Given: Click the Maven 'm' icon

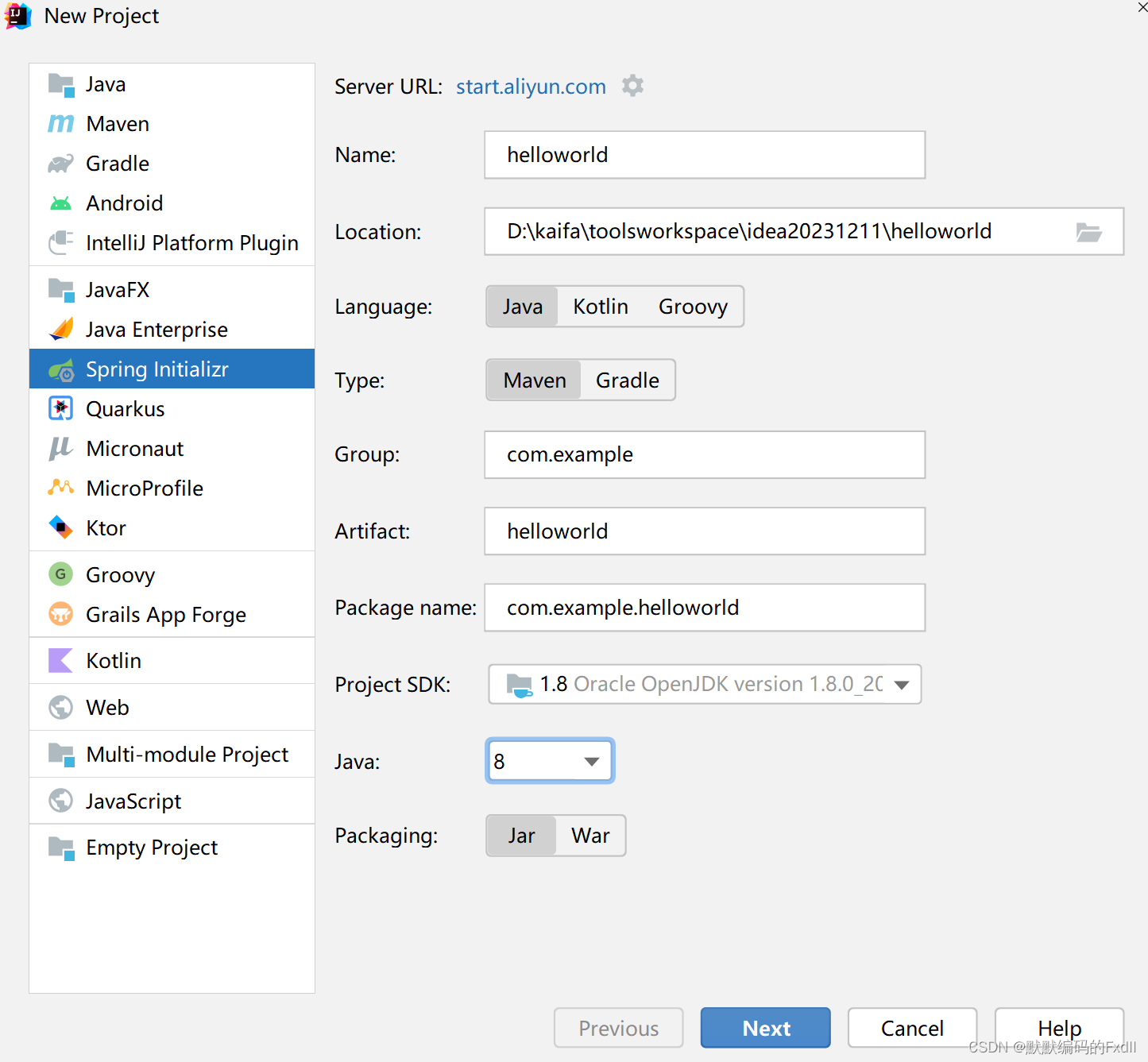Looking at the screenshot, I should click(61, 124).
